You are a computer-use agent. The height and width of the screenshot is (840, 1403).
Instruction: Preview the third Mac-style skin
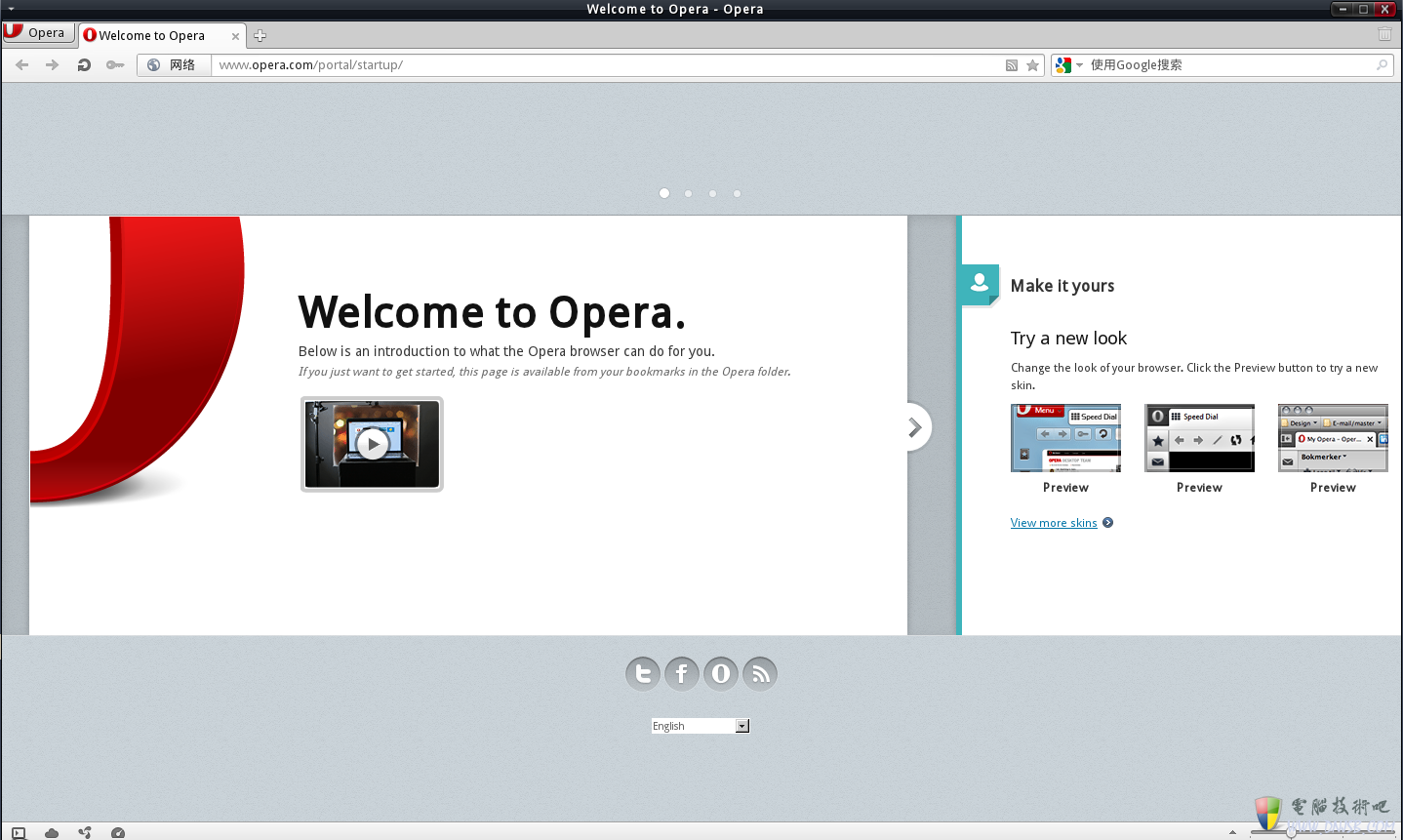(1333, 488)
